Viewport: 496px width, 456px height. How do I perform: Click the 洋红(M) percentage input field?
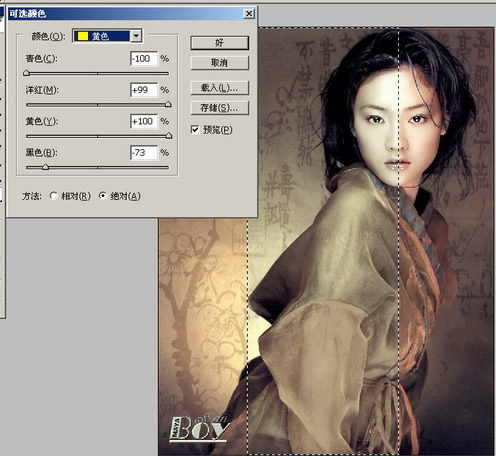143,90
